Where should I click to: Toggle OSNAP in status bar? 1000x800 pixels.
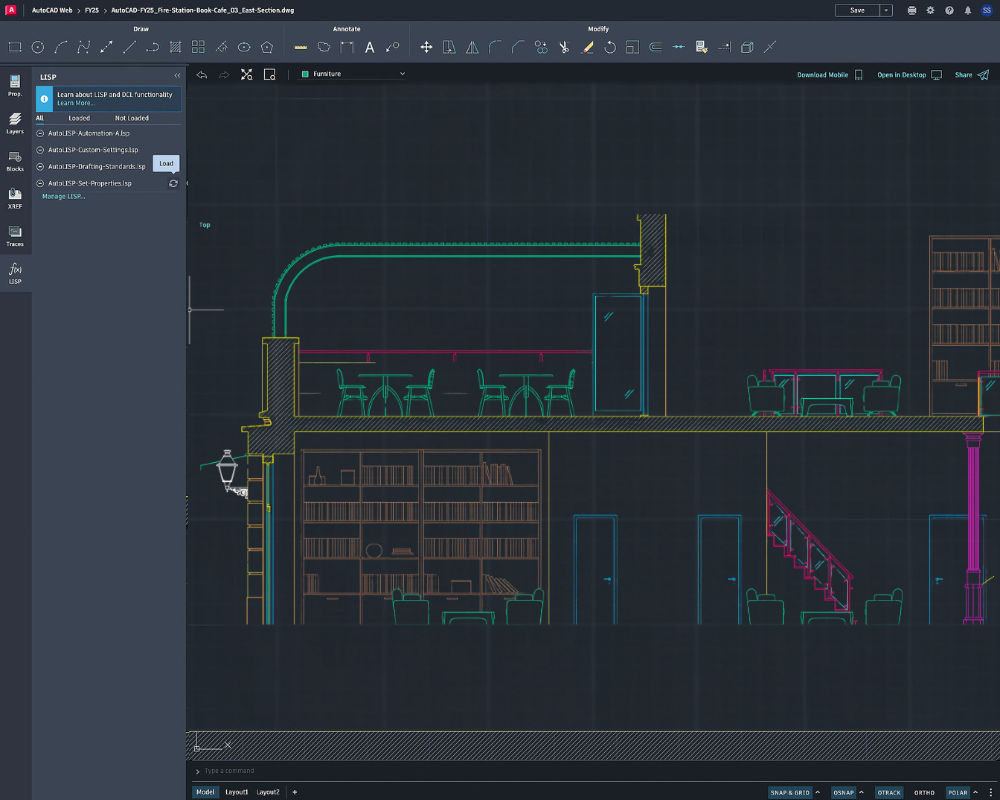843,792
